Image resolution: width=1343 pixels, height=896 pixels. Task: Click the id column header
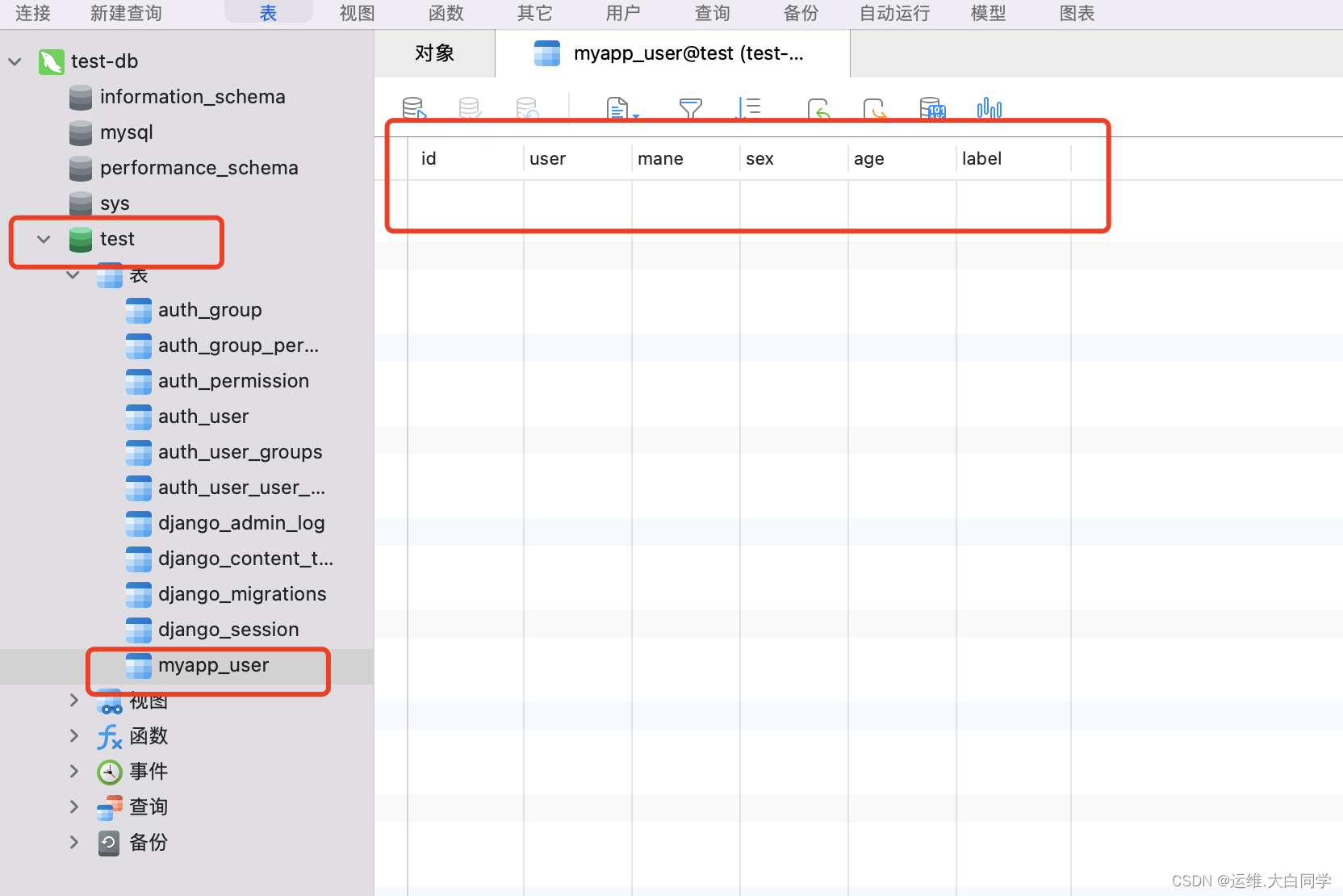tap(466, 159)
